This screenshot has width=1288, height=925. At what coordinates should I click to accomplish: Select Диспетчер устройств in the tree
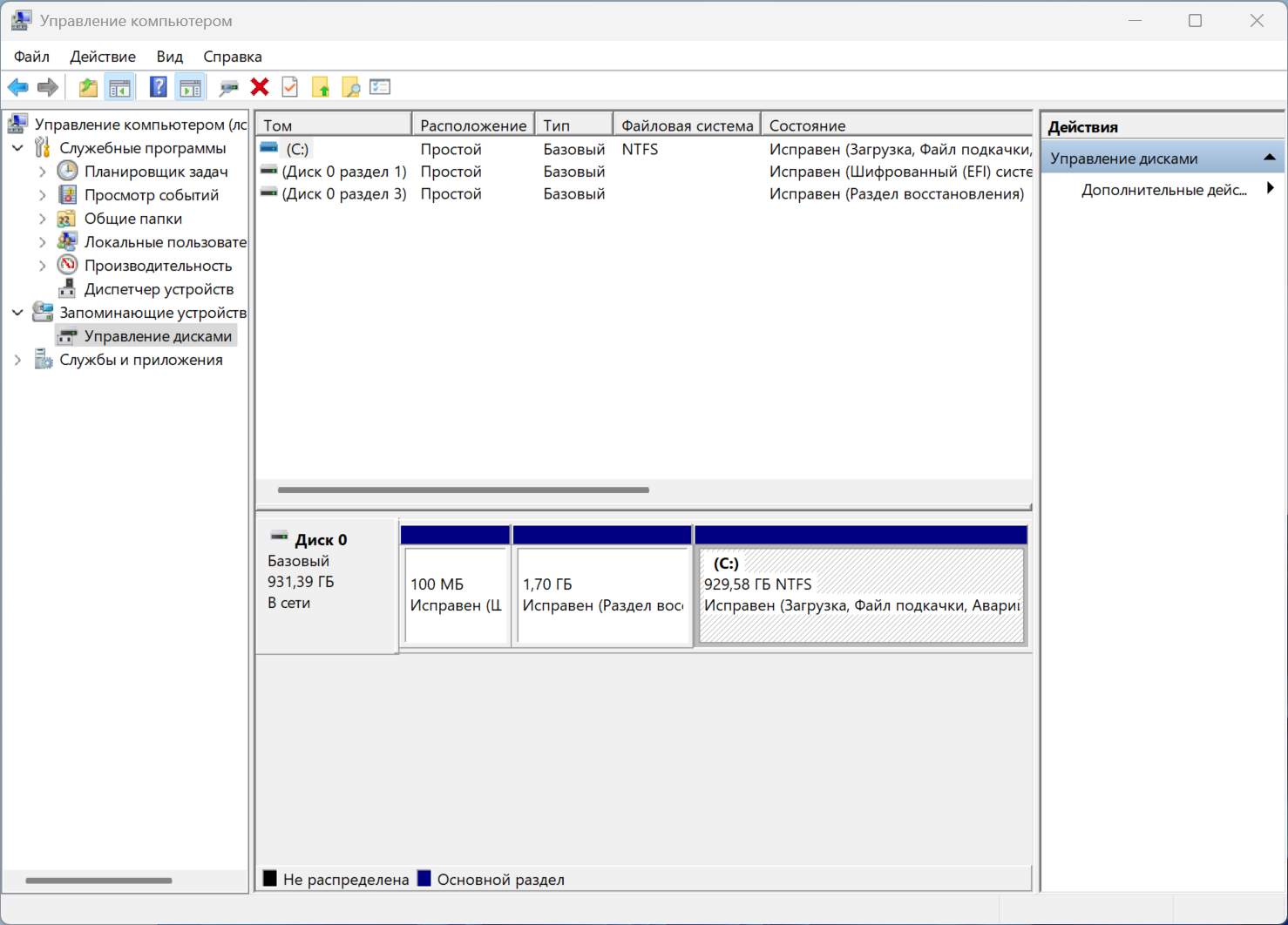point(159,289)
